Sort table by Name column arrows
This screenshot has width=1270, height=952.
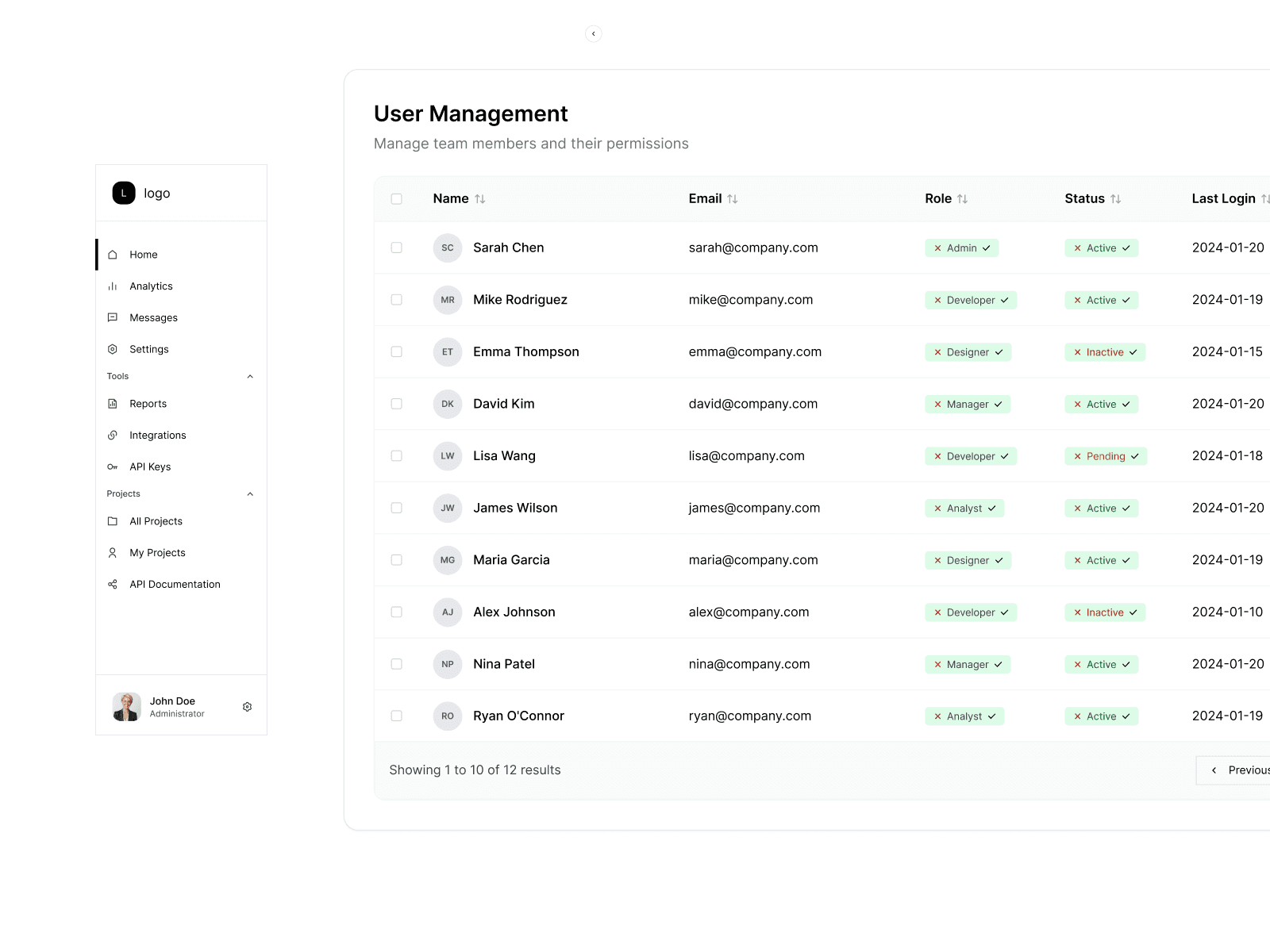[480, 199]
